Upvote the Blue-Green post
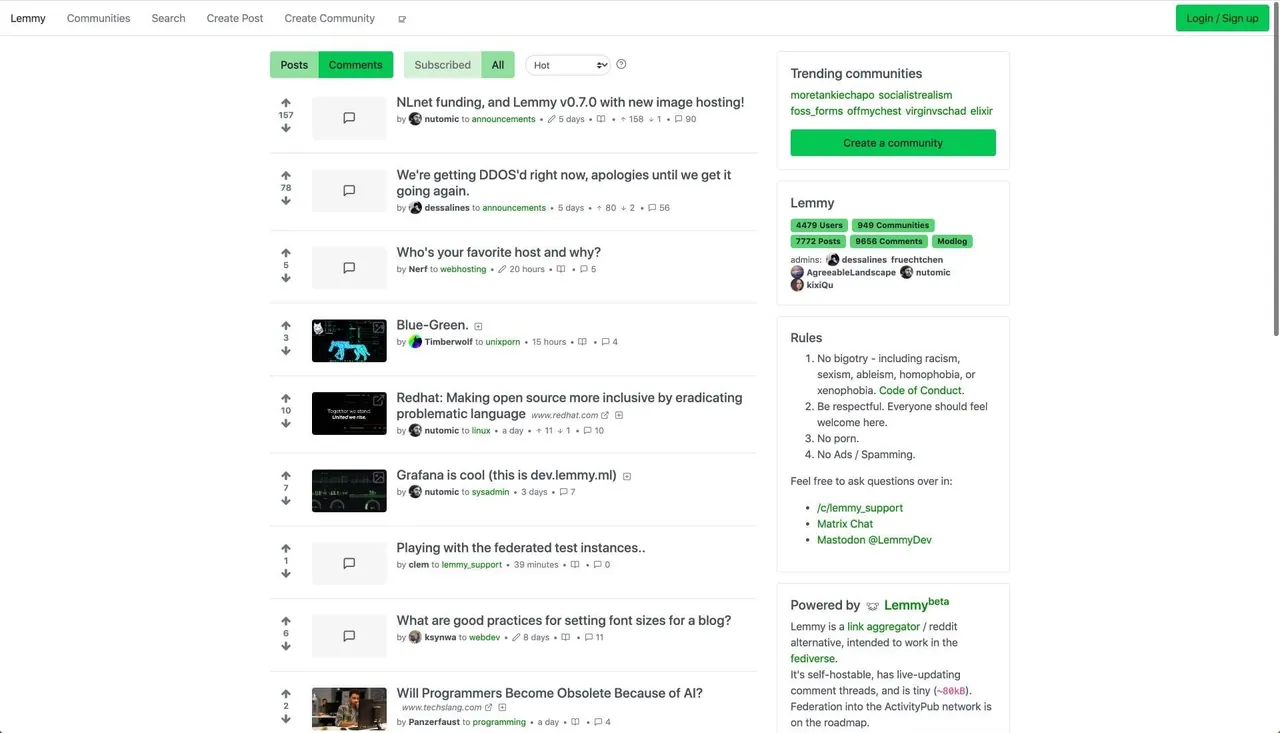The image size is (1280, 733). coord(286,326)
